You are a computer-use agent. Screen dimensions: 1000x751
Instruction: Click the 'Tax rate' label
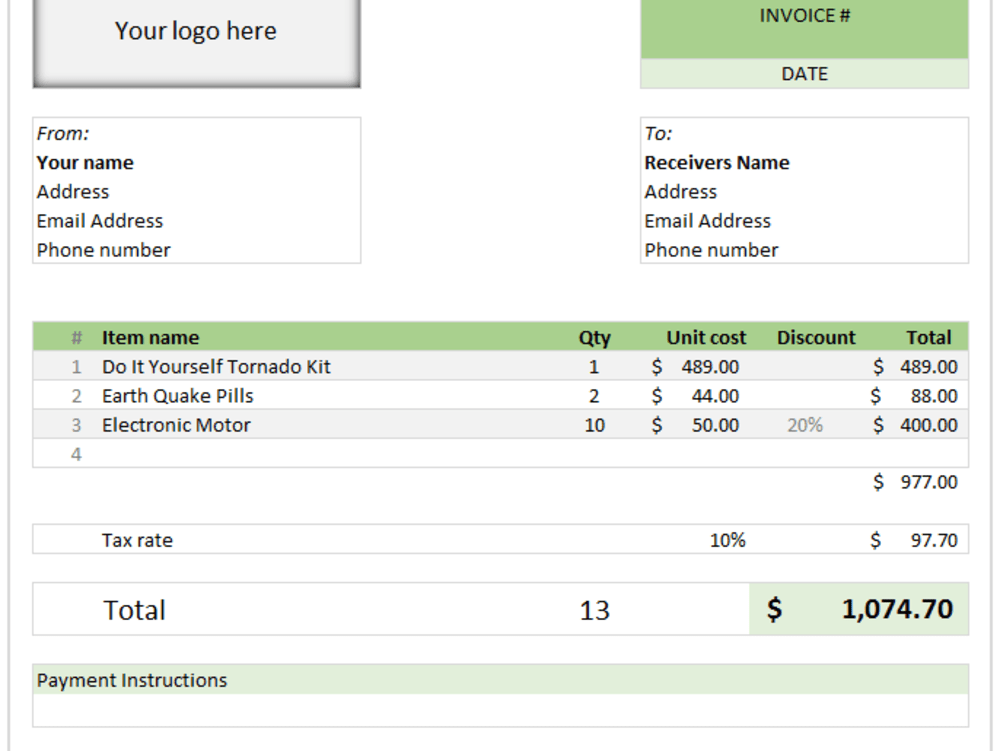(x=137, y=541)
